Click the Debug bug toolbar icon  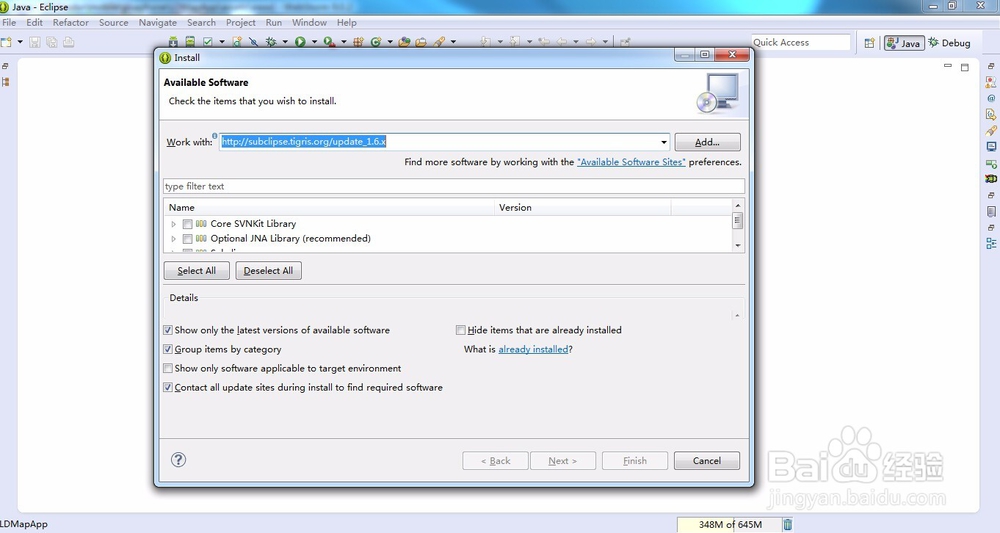point(271,42)
